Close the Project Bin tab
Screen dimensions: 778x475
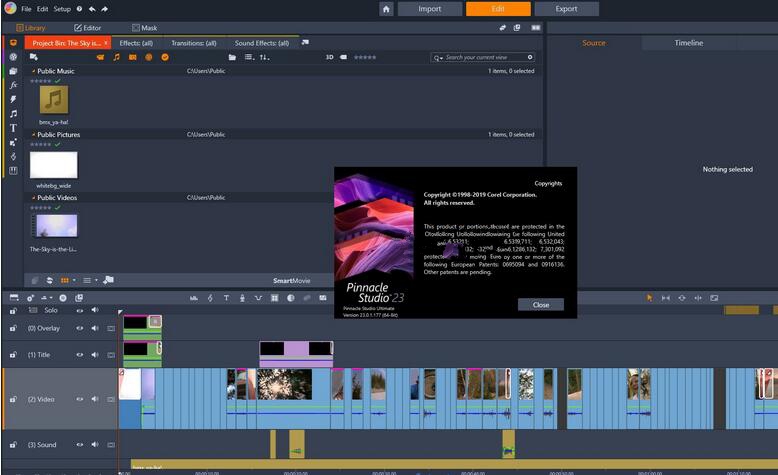[106, 43]
